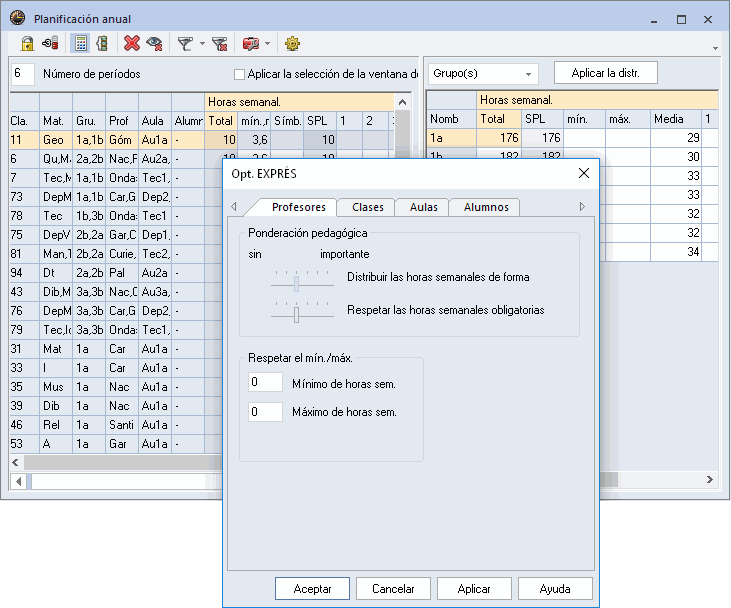Switch to the Profesores tab
The height and width of the screenshot is (608, 731).
(298, 207)
